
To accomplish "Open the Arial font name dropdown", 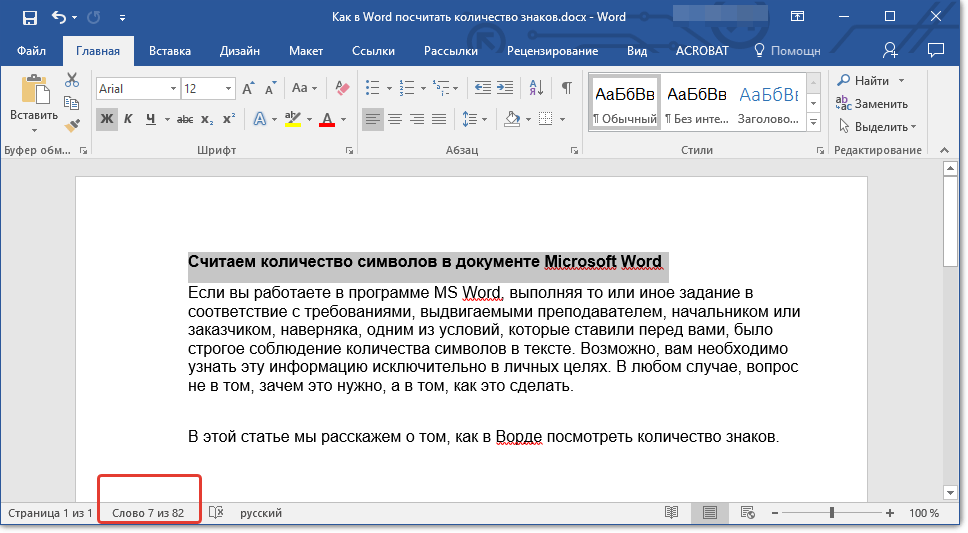I will coord(173,89).
